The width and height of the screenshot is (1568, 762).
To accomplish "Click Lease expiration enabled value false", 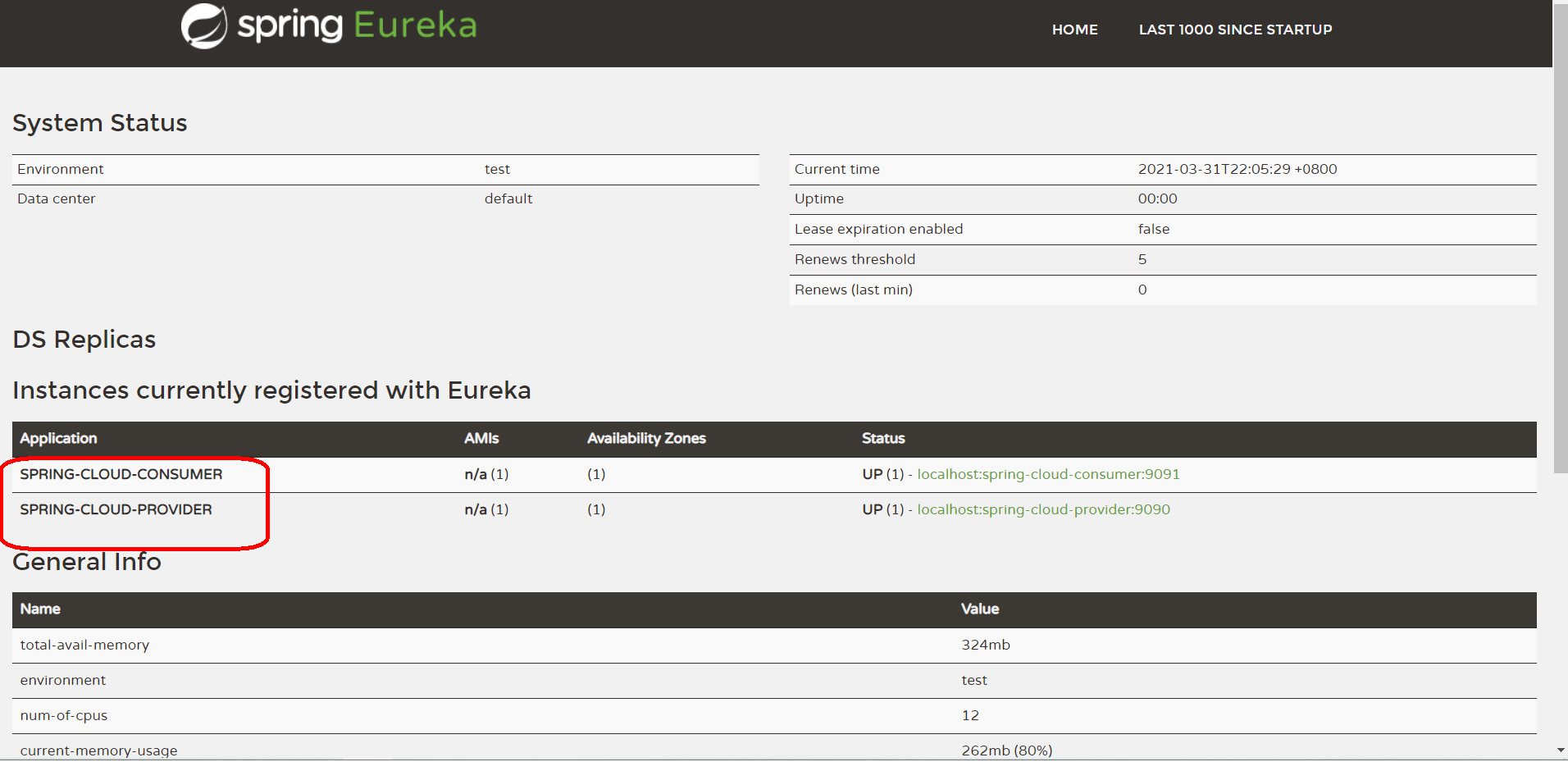I will click(1154, 229).
